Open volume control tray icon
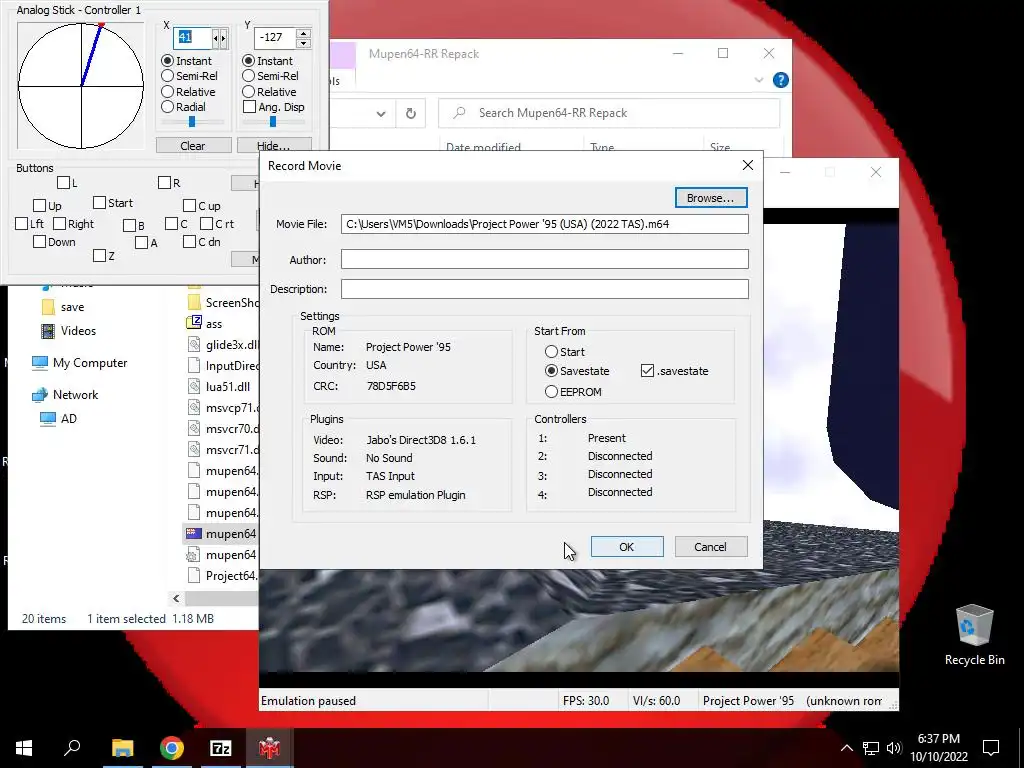 (x=894, y=748)
